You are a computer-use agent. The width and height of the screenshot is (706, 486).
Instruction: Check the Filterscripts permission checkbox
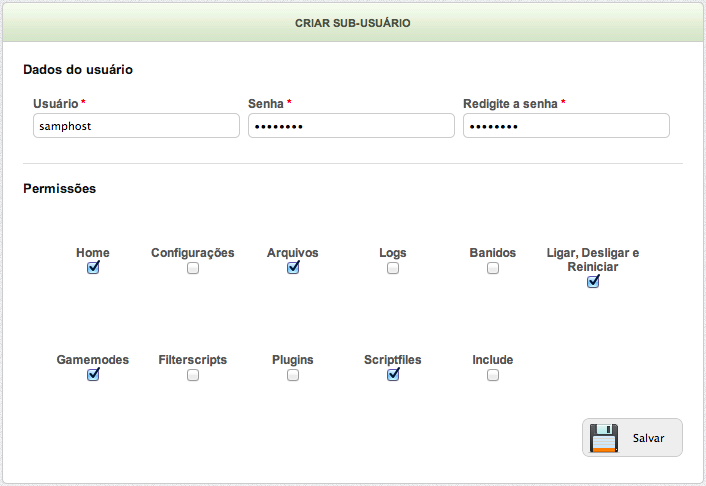coord(193,375)
